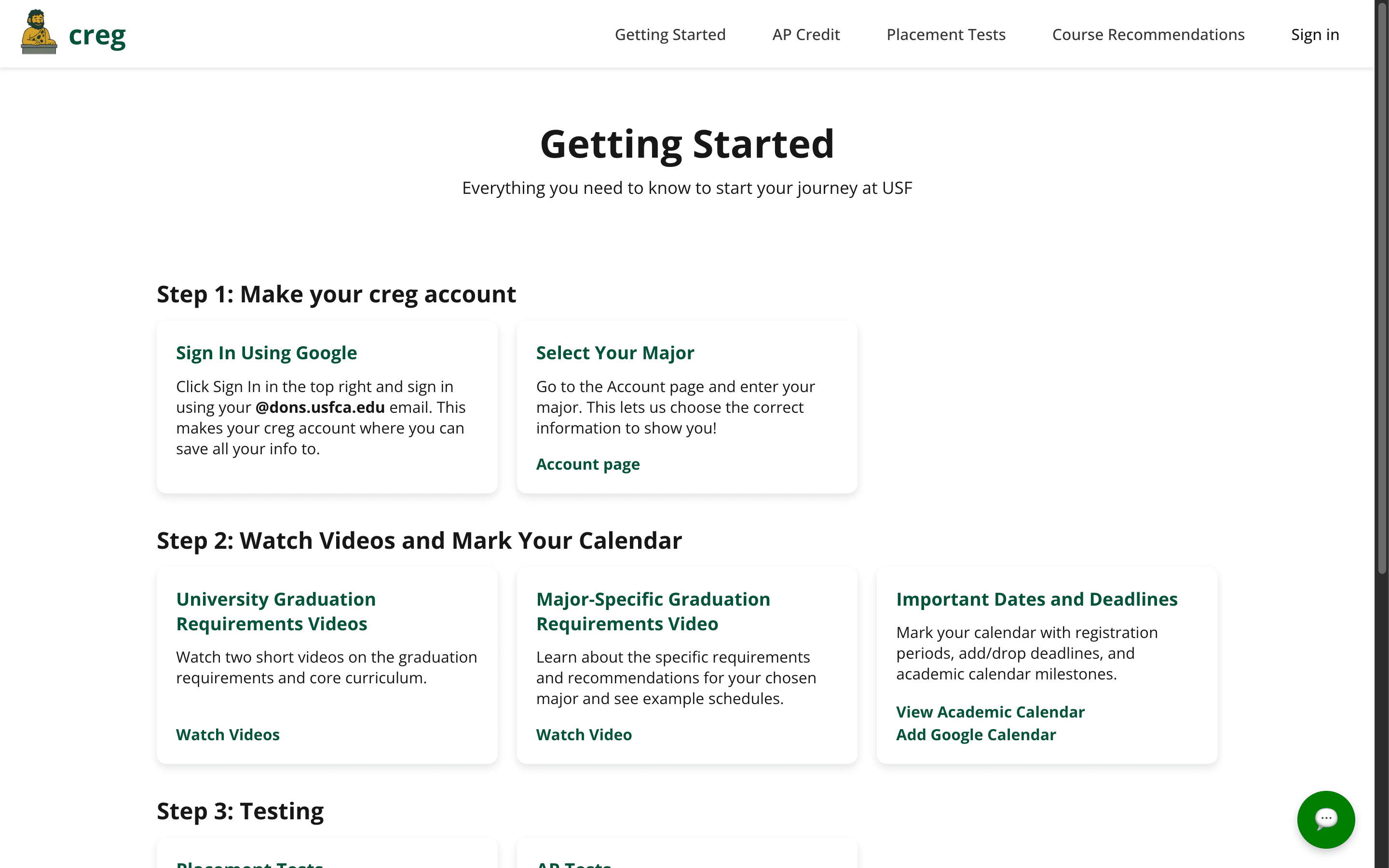
Task: Open View Academic Calendar link
Action: [x=990, y=712]
